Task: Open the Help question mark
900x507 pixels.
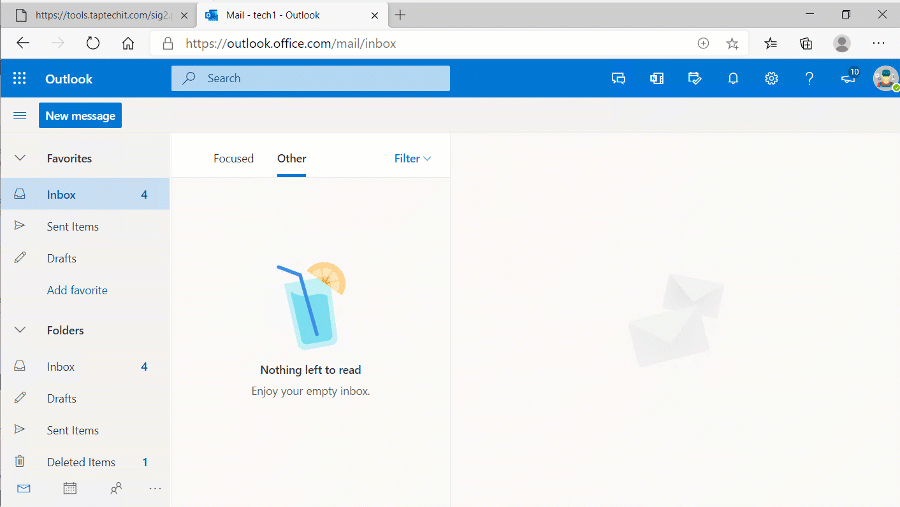Action: [809, 79]
